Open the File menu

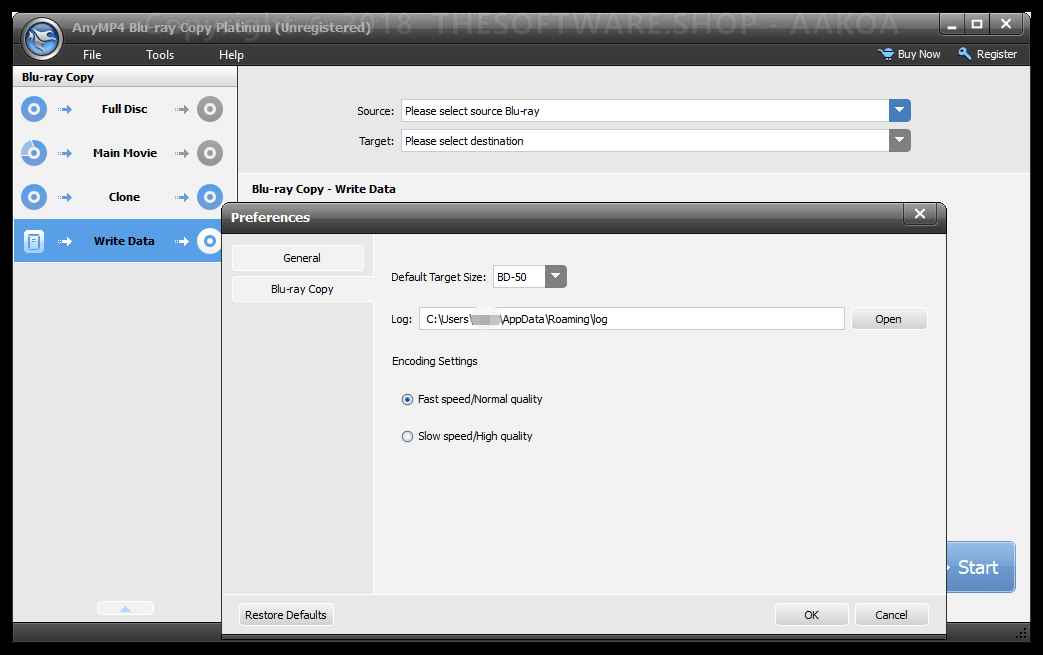(92, 55)
